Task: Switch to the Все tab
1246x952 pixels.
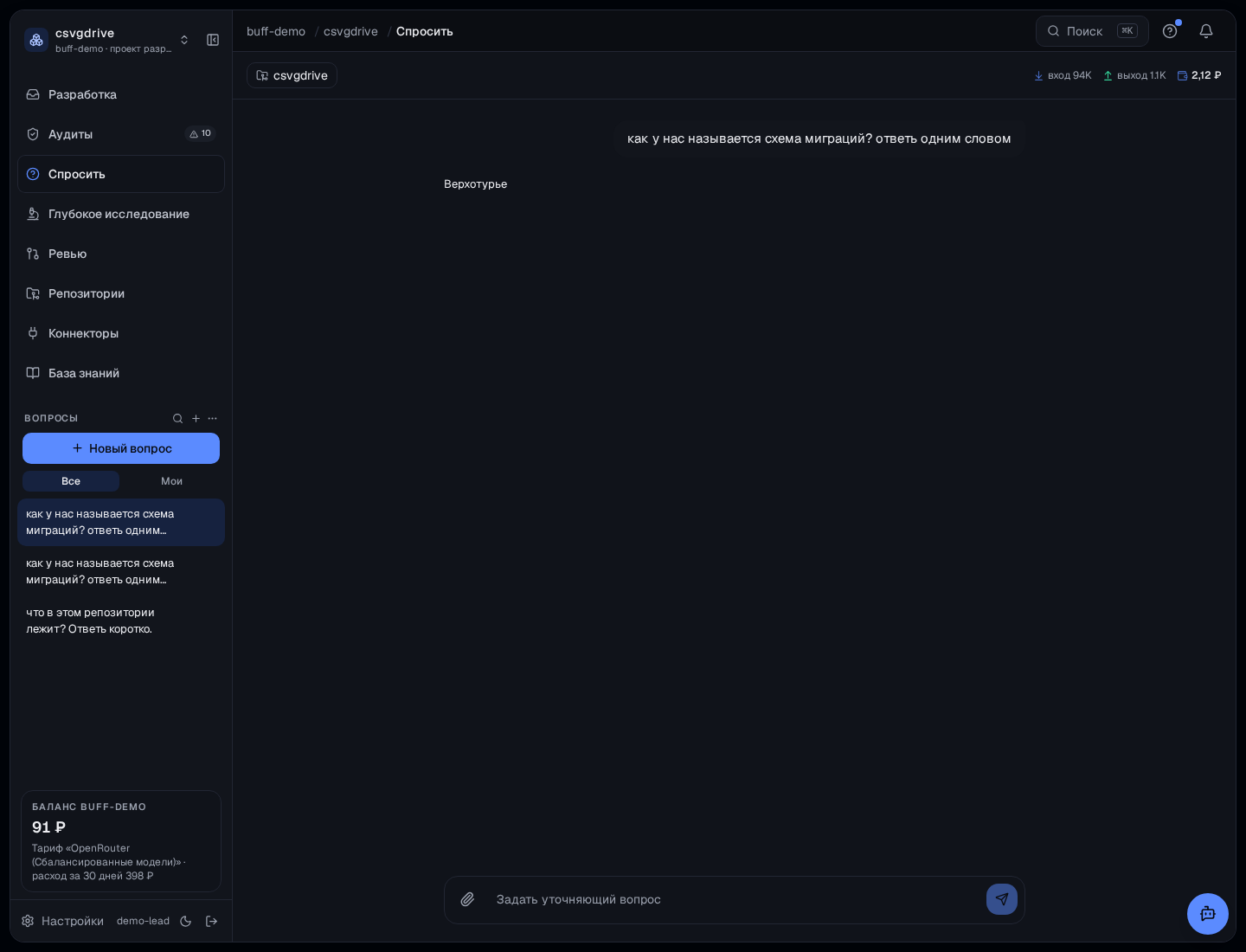Action: (71, 481)
